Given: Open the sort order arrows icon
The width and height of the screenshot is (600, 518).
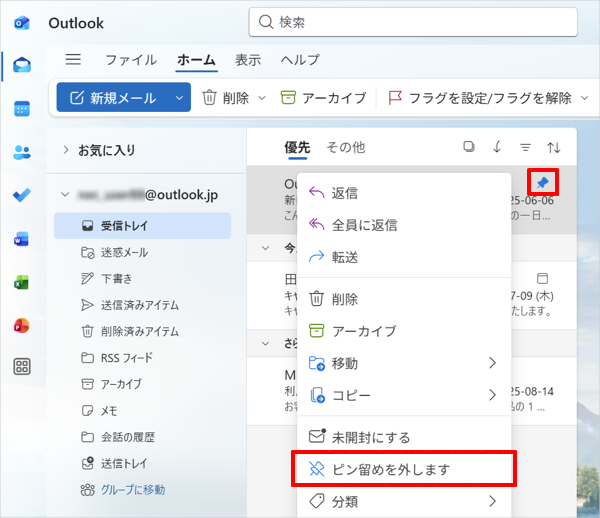Looking at the screenshot, I should (x=554, y=147).
